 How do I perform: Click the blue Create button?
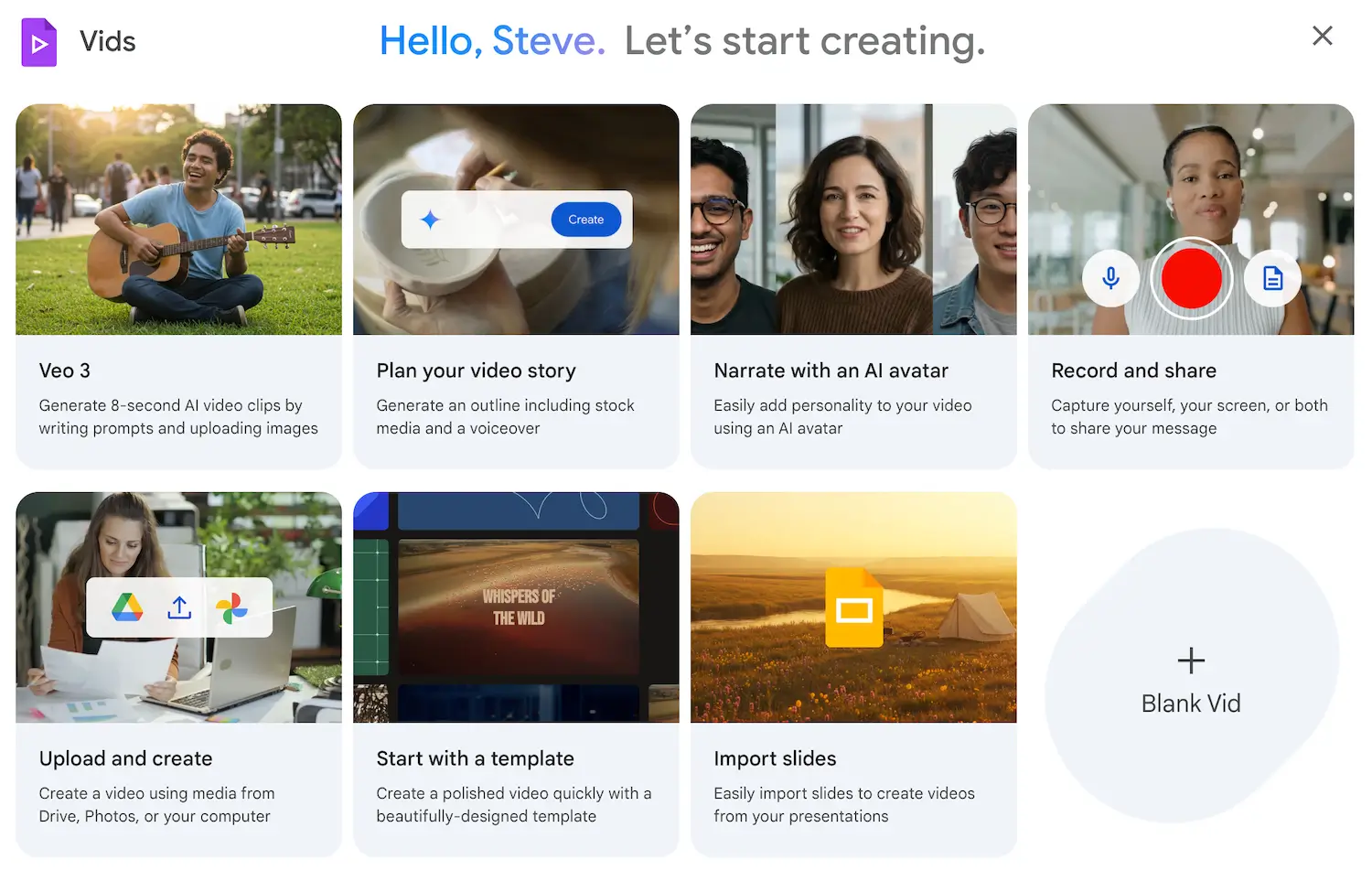(x=585, y=220)
